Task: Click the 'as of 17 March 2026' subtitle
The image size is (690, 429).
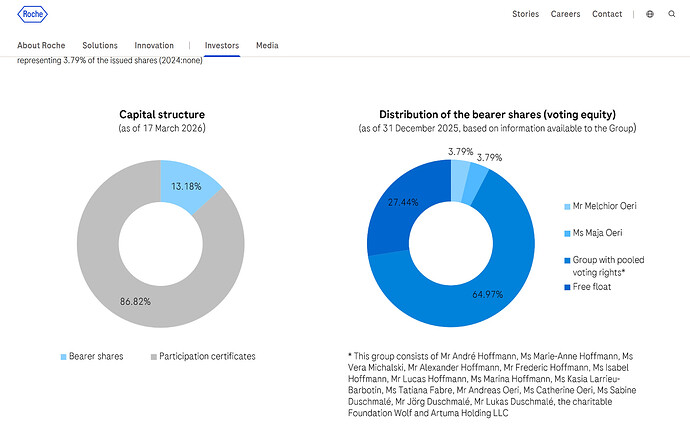Action: (x=161, y=128)
